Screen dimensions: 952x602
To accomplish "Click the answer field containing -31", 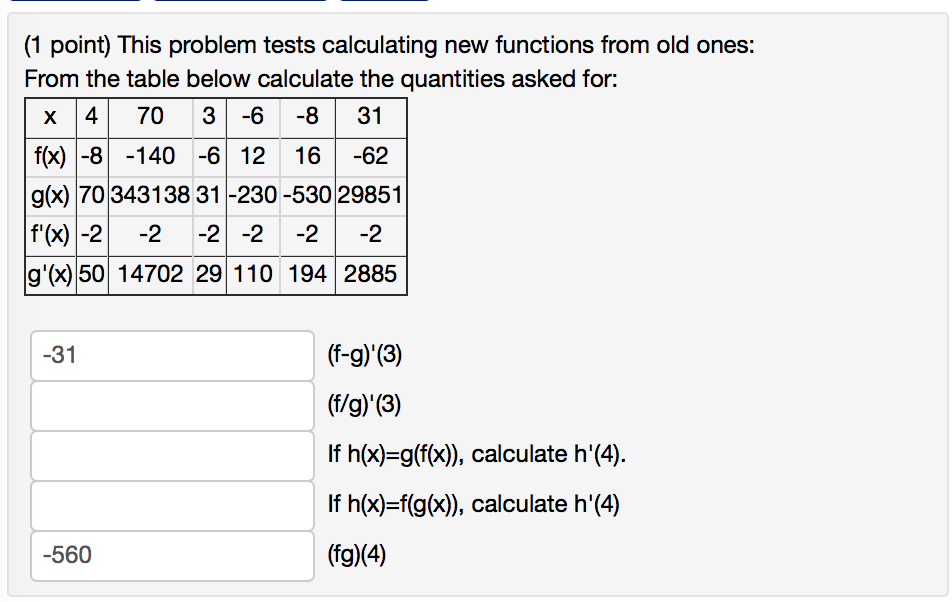I will [170, 355].
